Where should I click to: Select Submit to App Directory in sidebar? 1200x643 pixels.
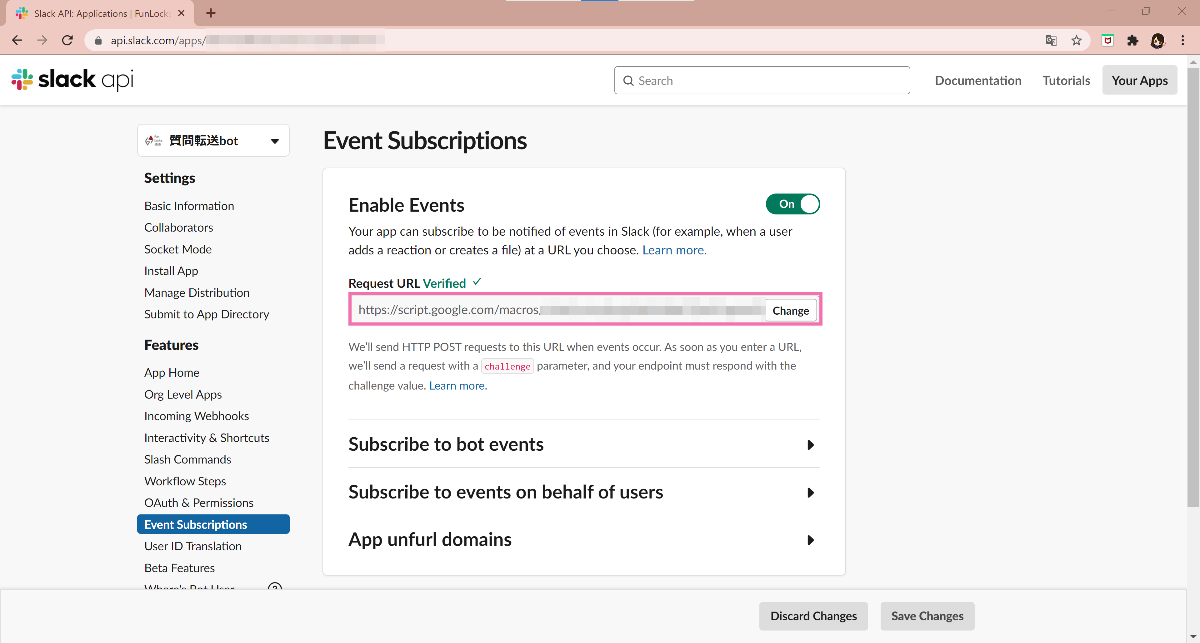pos(207,314)
